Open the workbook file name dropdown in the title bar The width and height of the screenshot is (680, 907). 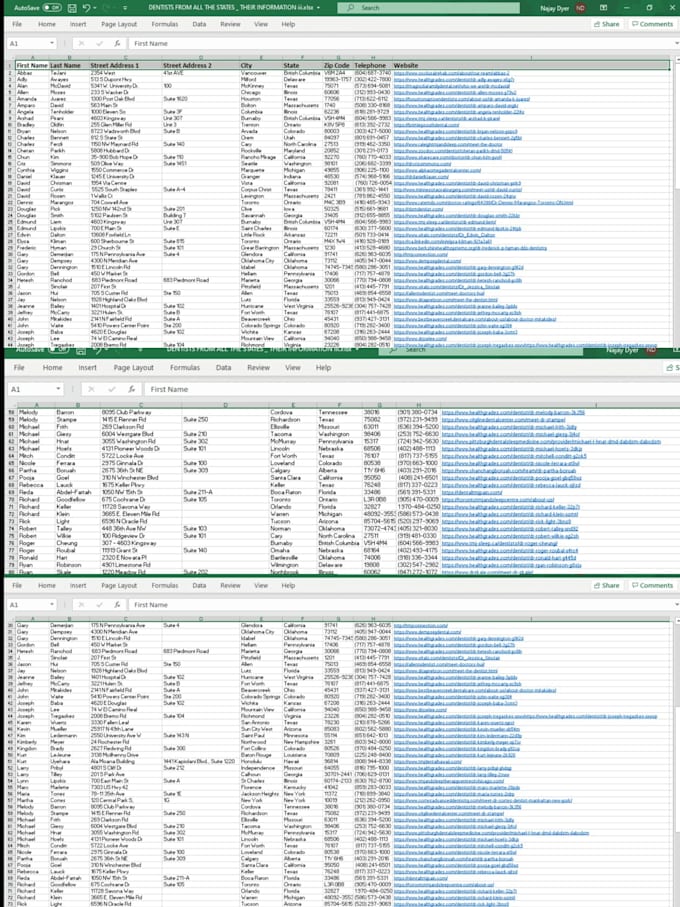(x=319, y=8)
